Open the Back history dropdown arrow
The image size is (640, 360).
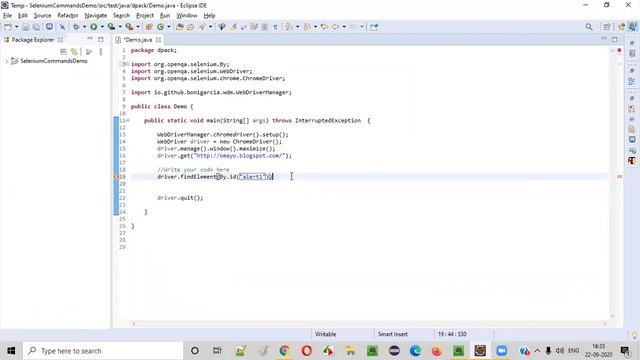[x=344, y=27]
